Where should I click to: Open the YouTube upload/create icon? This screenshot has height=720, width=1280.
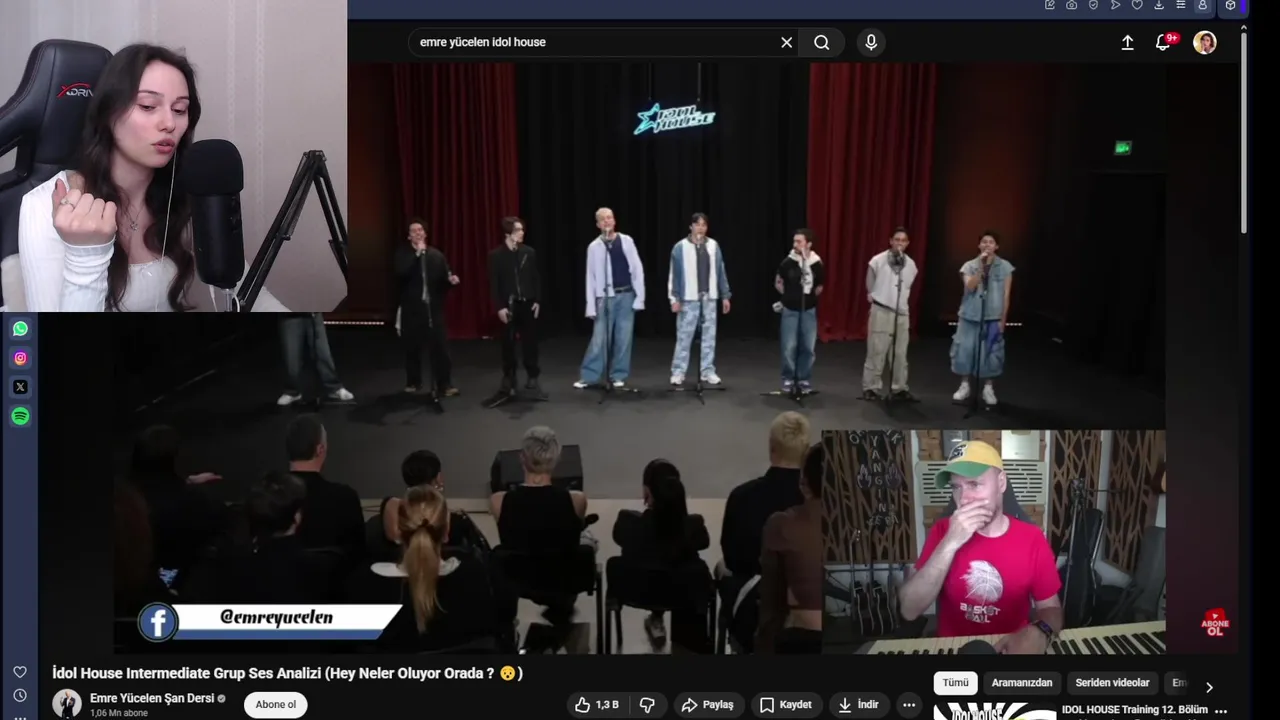pos(1127,42)
